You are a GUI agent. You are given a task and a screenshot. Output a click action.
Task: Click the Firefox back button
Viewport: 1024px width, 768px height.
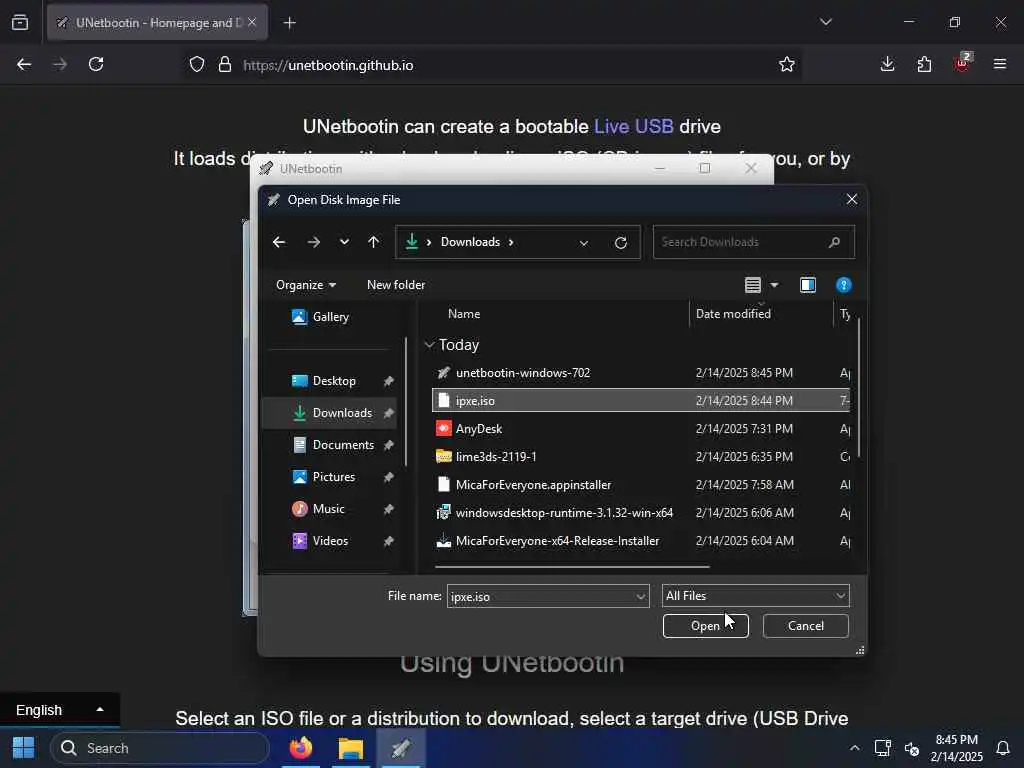coord(24,65)
